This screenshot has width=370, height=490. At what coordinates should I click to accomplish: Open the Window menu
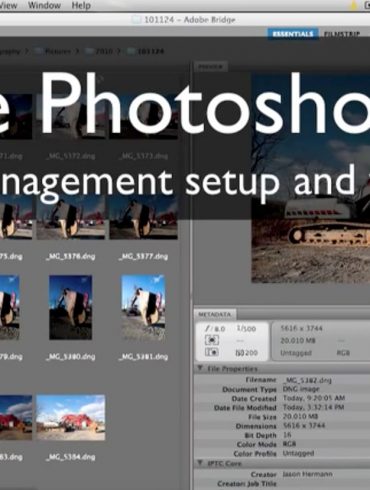[x=44, y=5]
